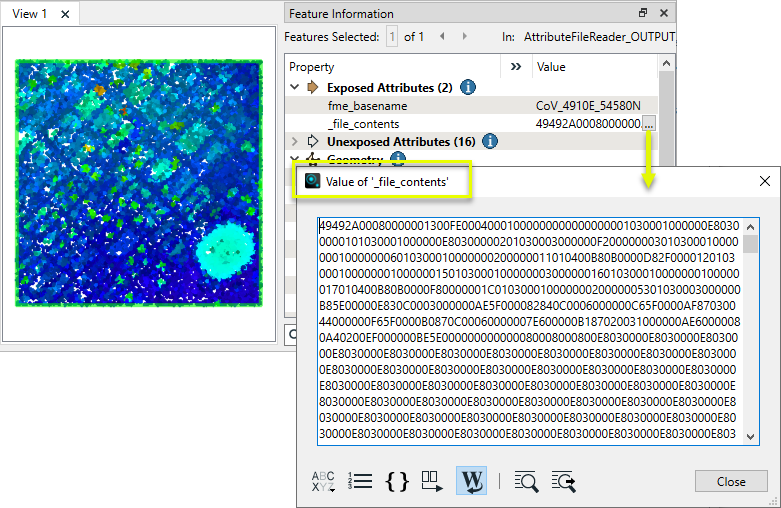
Task: Click info icon beside Unexposed Attributes
Action: tap(490, 142)
